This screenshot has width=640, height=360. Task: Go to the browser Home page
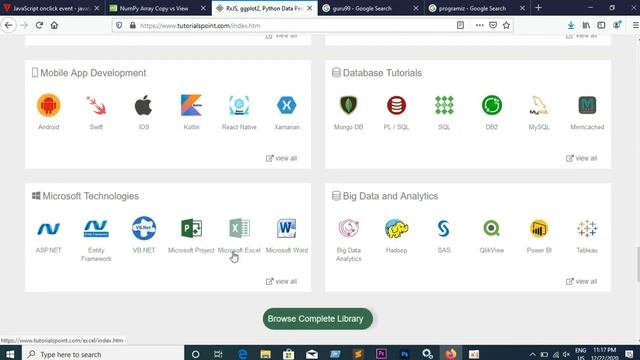pyautogui.click(x=54, y=25)
